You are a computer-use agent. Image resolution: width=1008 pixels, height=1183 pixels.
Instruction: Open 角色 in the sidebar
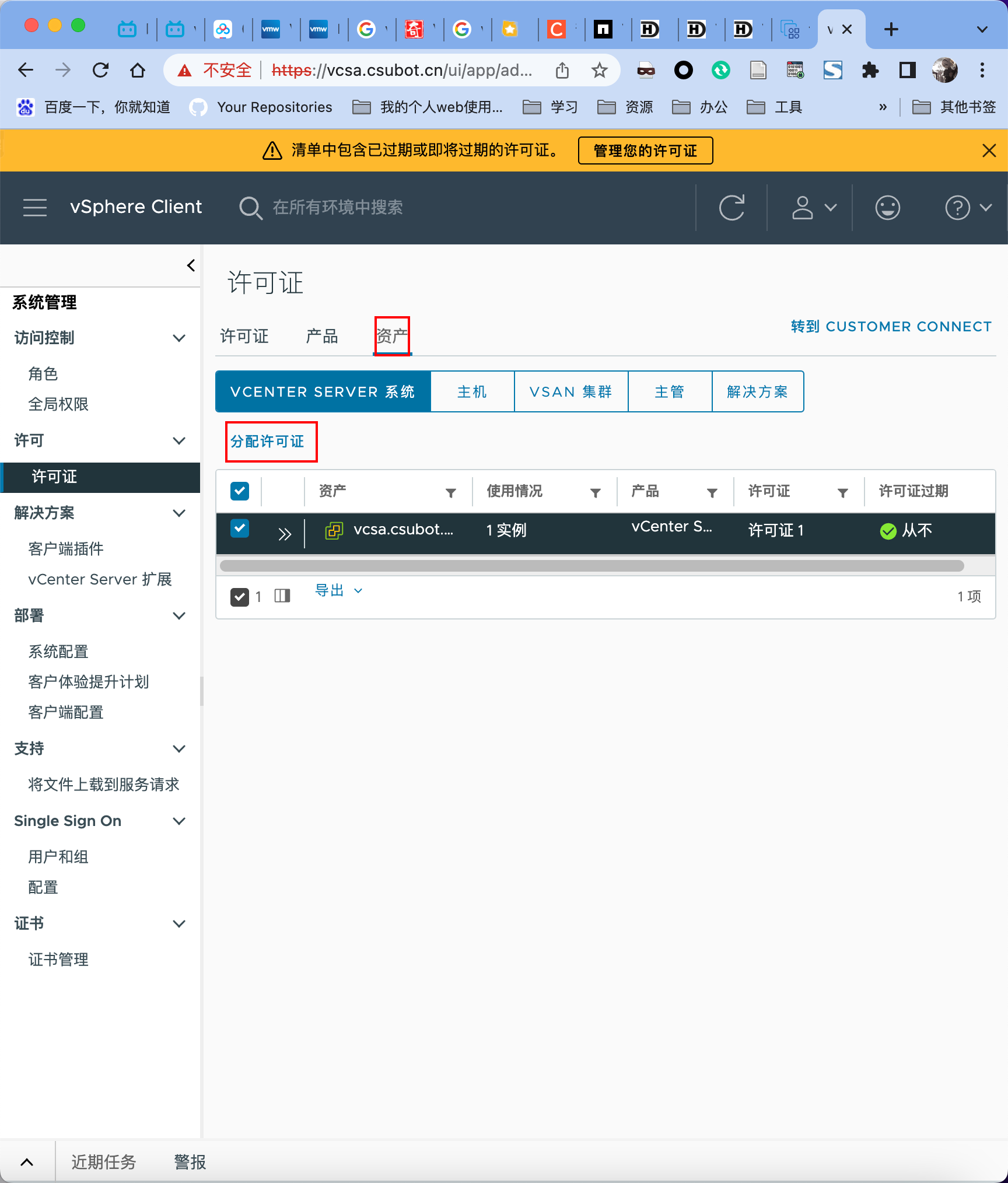[43, 374]
